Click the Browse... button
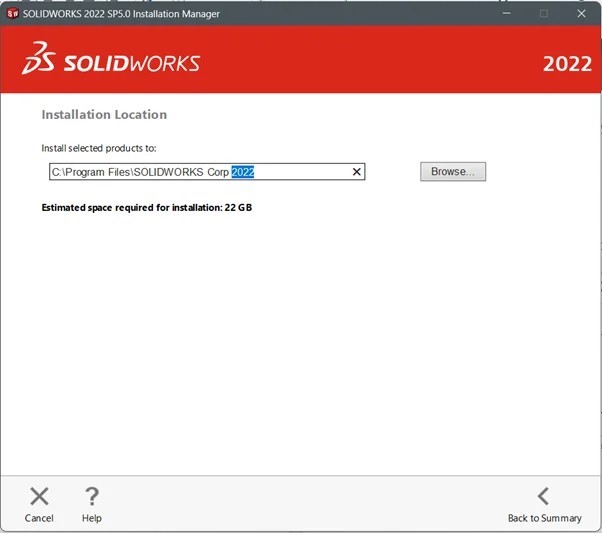Viewport: 602px width, 533px height. (x=453, y=172)
